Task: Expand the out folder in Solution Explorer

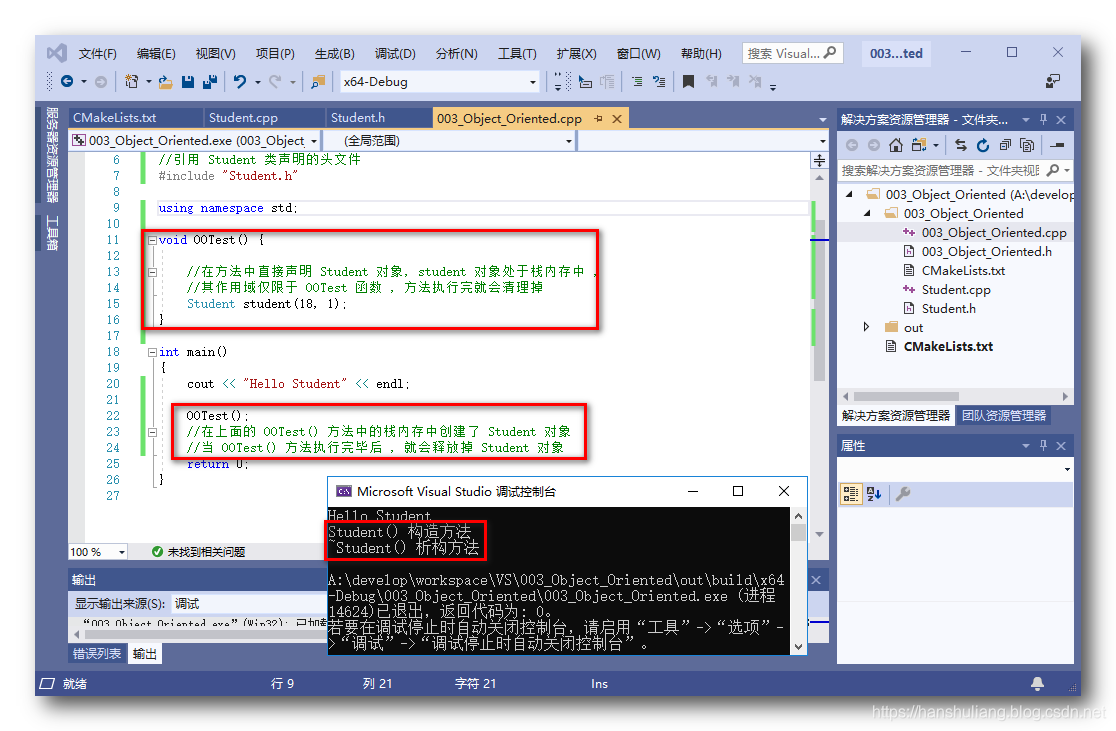Action: click(x=866, y=327)
